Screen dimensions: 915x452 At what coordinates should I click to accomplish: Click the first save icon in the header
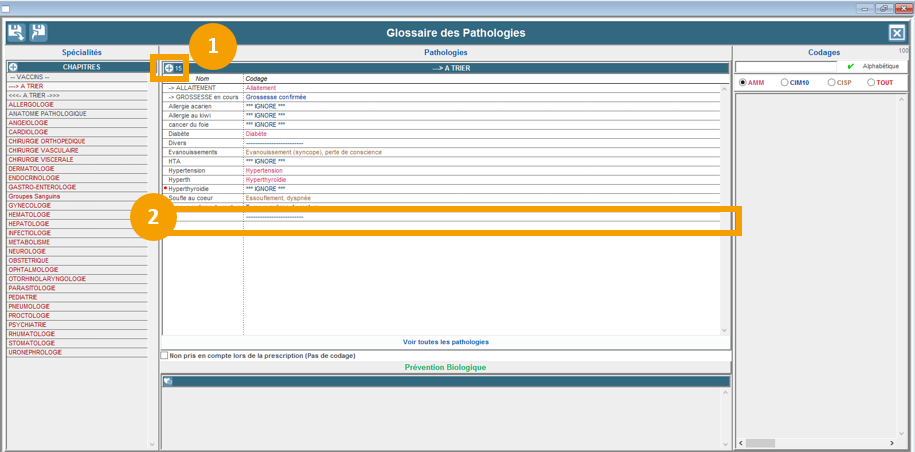(16, 33)
